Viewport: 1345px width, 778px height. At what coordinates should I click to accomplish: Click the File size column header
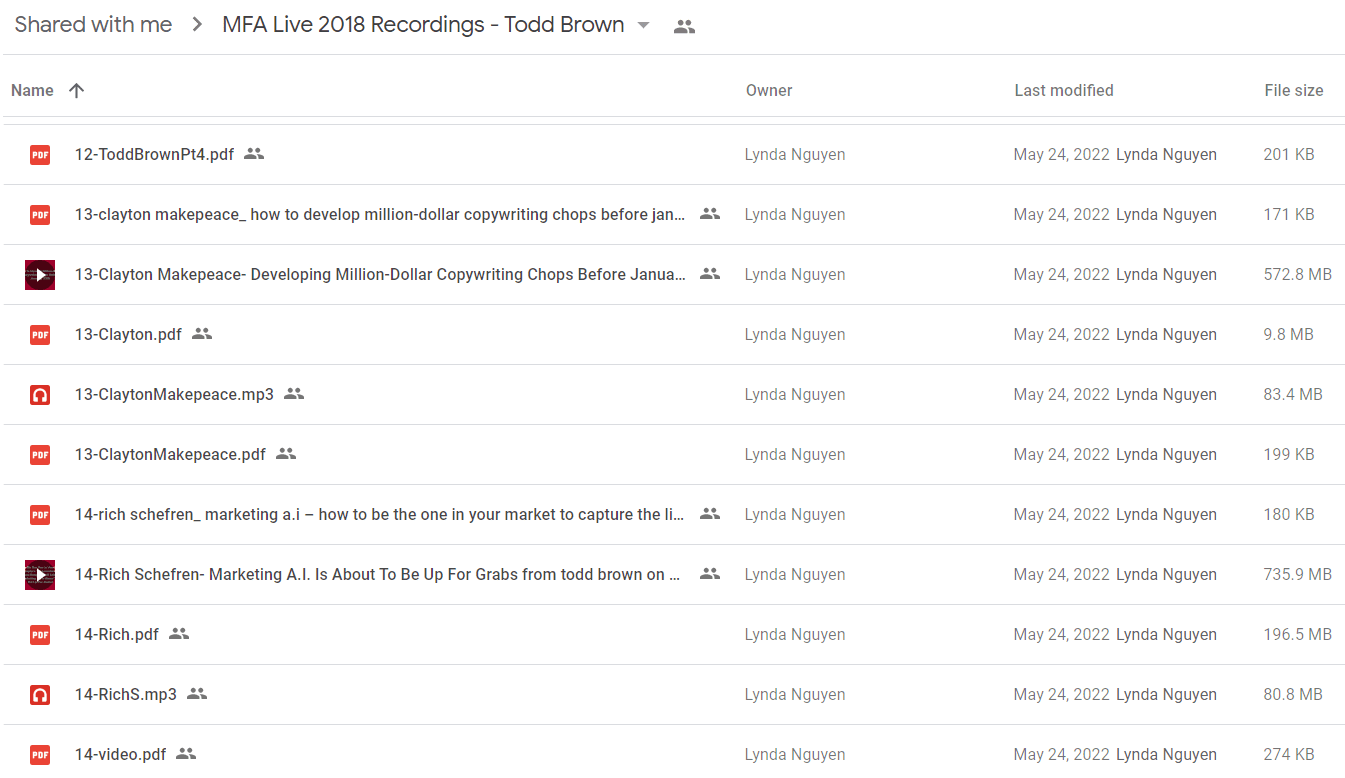(1294, 90)
